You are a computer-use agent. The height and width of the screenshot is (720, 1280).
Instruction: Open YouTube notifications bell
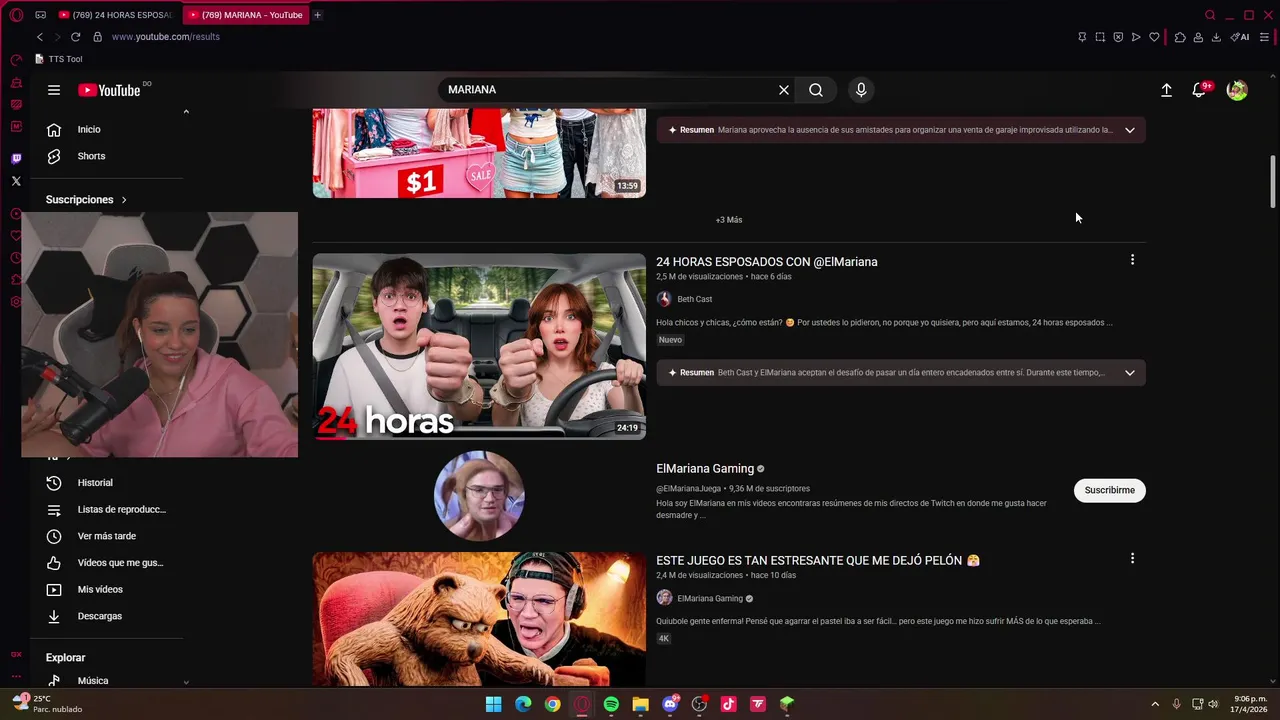(1199, 90)
